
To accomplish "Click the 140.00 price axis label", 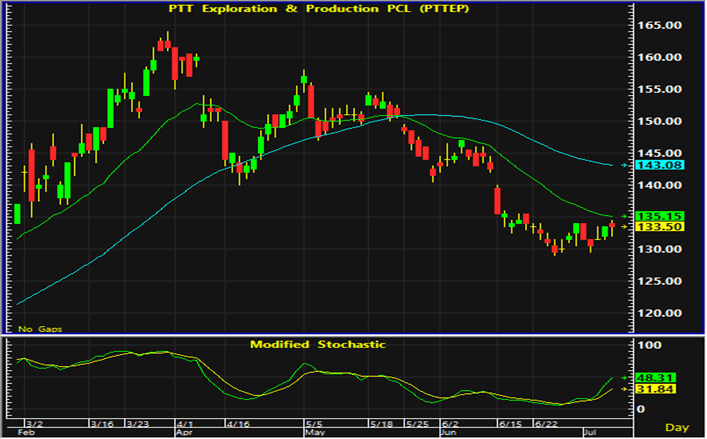I will click(659, 185).
